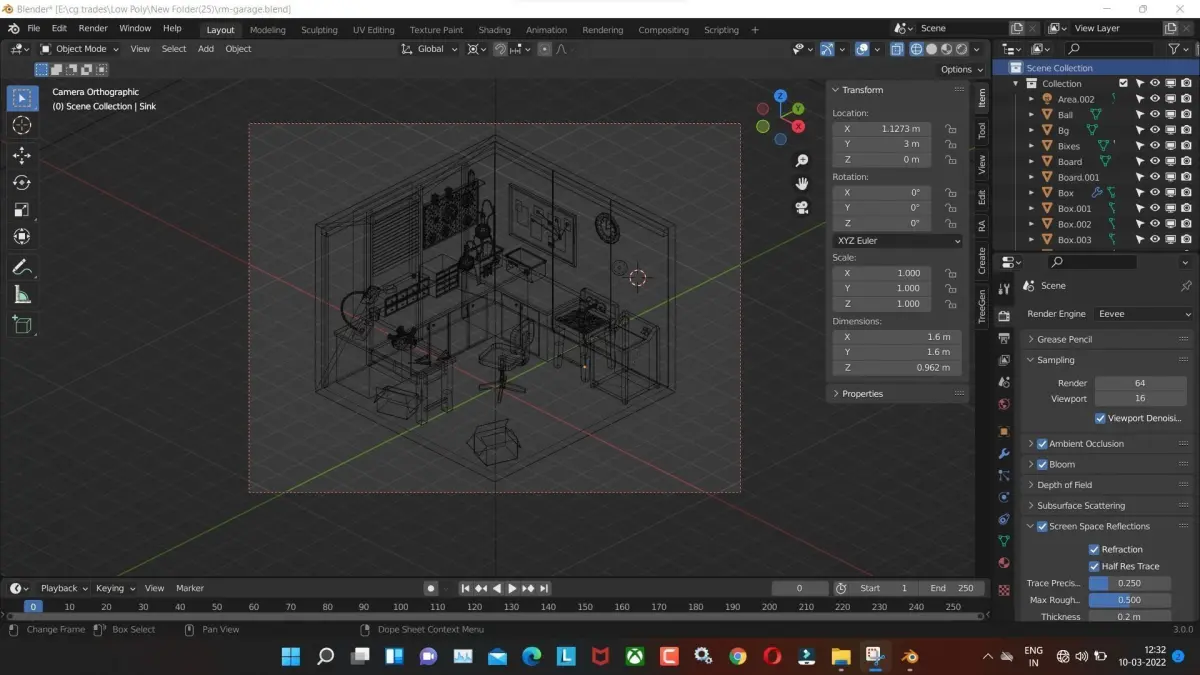Click the Trace Precision slider
Image resolution: width=1200 pixels, height=675 pixels.
1129,583
